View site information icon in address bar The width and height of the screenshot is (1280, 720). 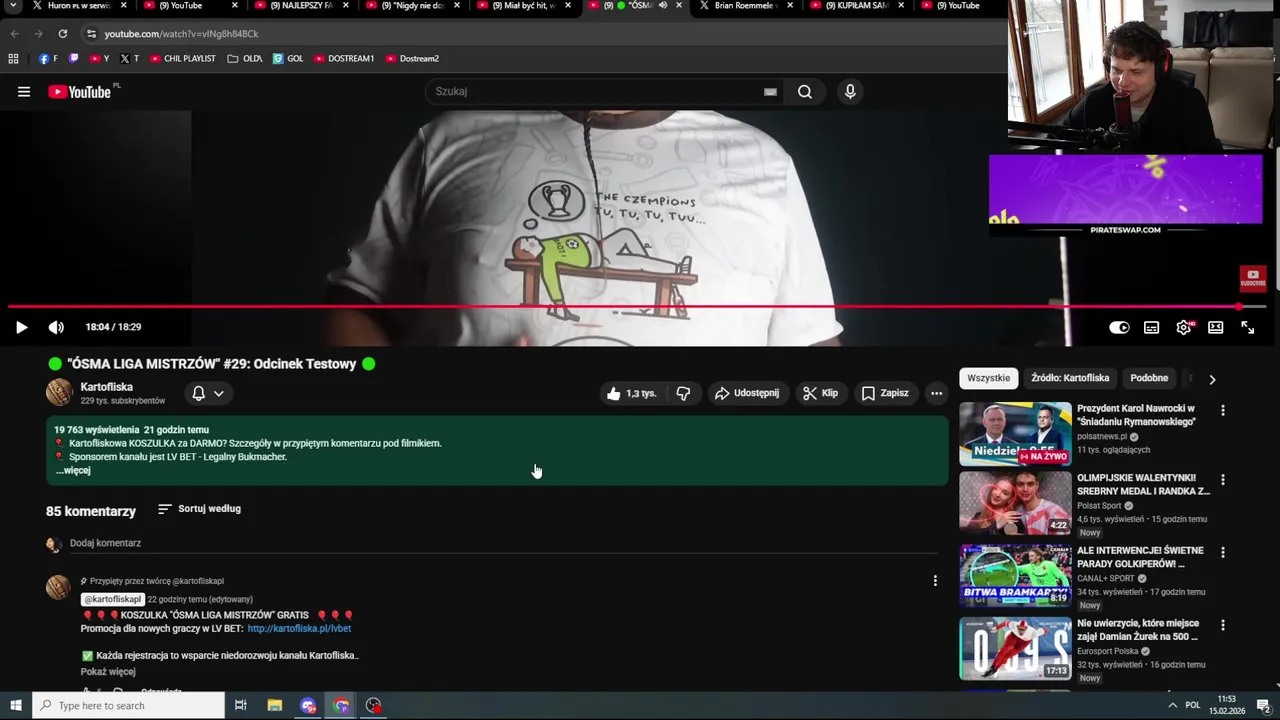[x=91, y=34]
